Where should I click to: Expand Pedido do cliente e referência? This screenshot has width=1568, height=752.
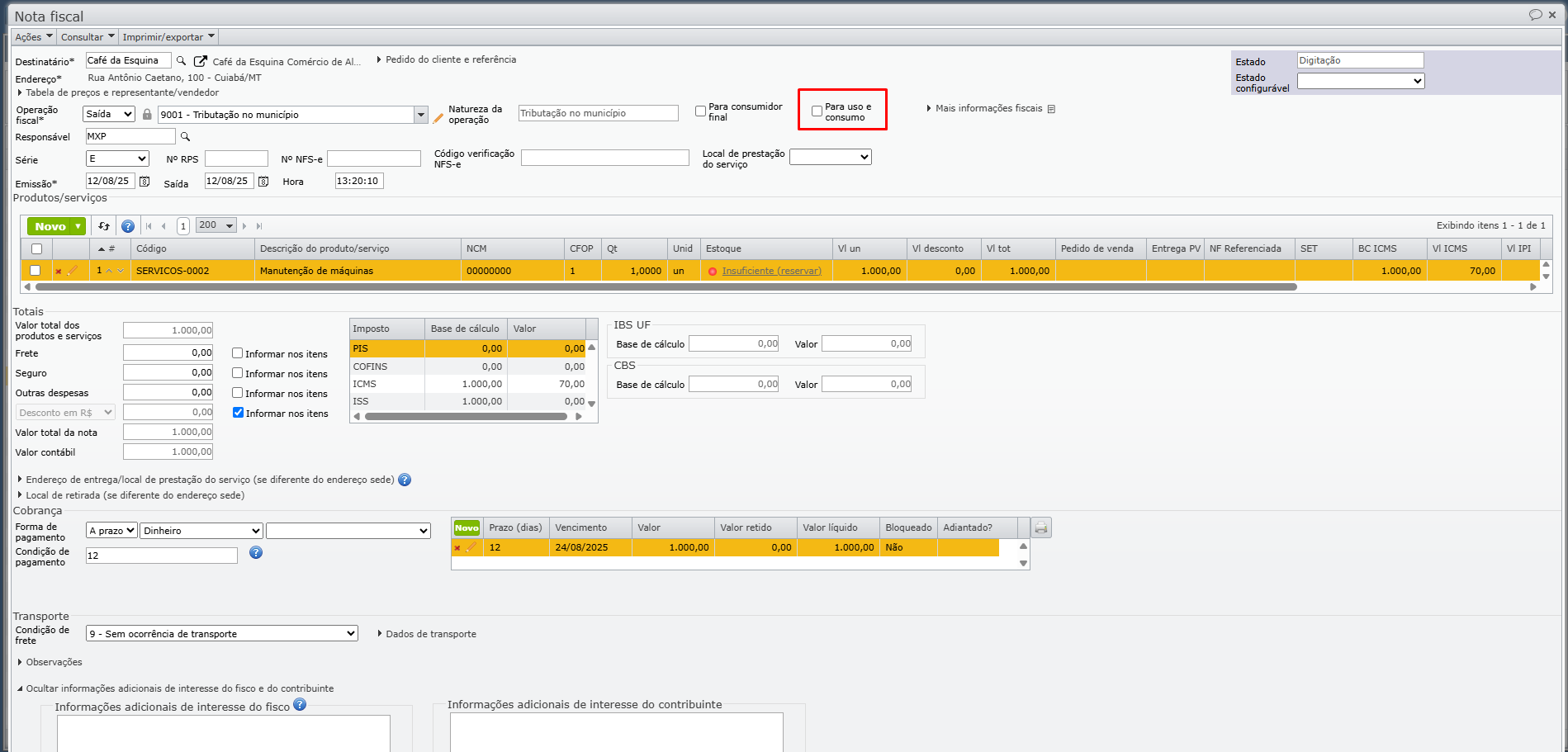point(447,59)
